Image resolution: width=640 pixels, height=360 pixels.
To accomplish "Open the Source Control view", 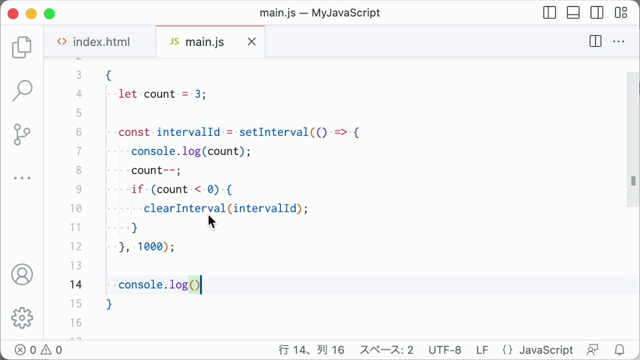I will click(22, 134).
